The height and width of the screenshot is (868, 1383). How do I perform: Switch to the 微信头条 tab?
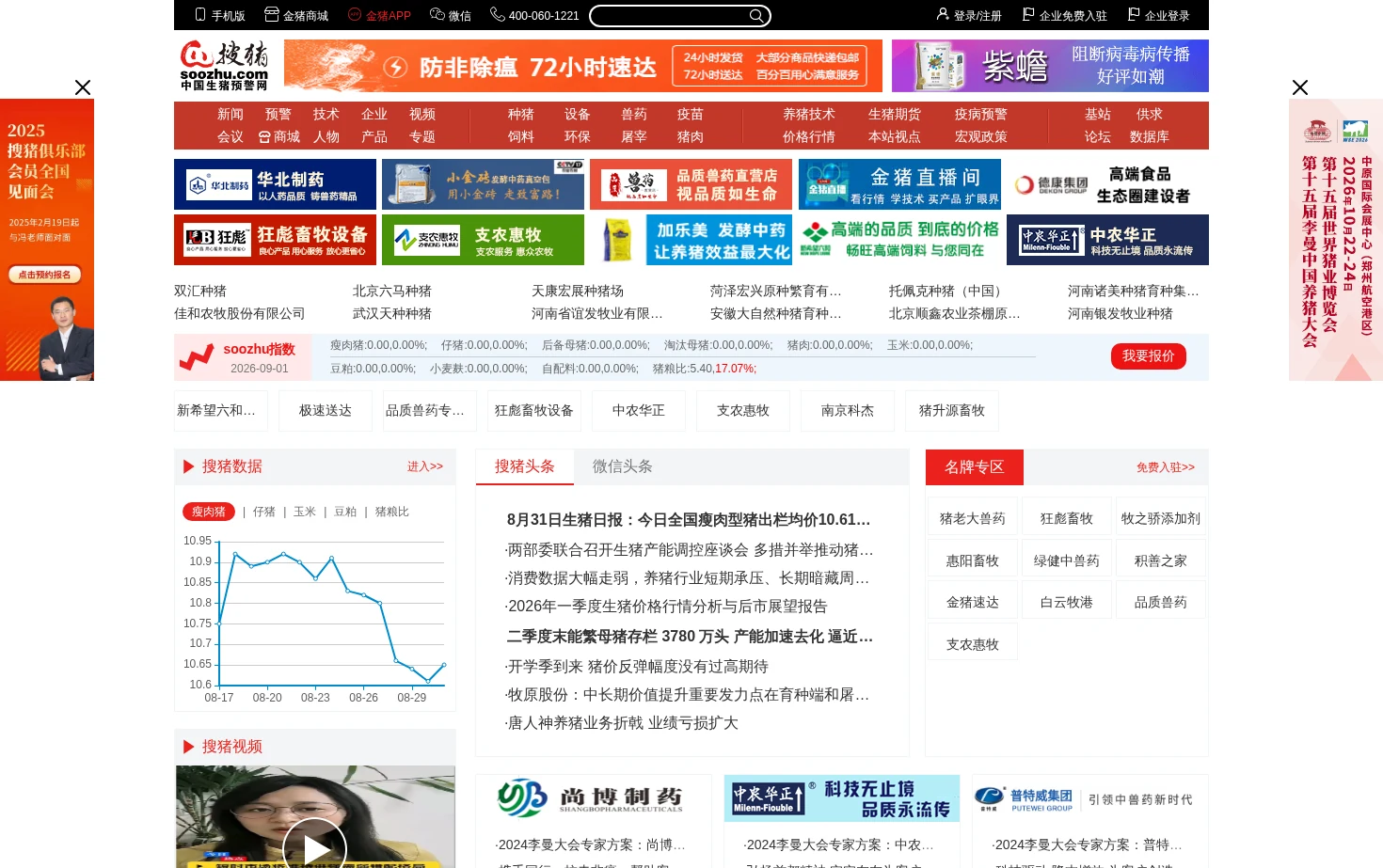[x=623, y=466]
